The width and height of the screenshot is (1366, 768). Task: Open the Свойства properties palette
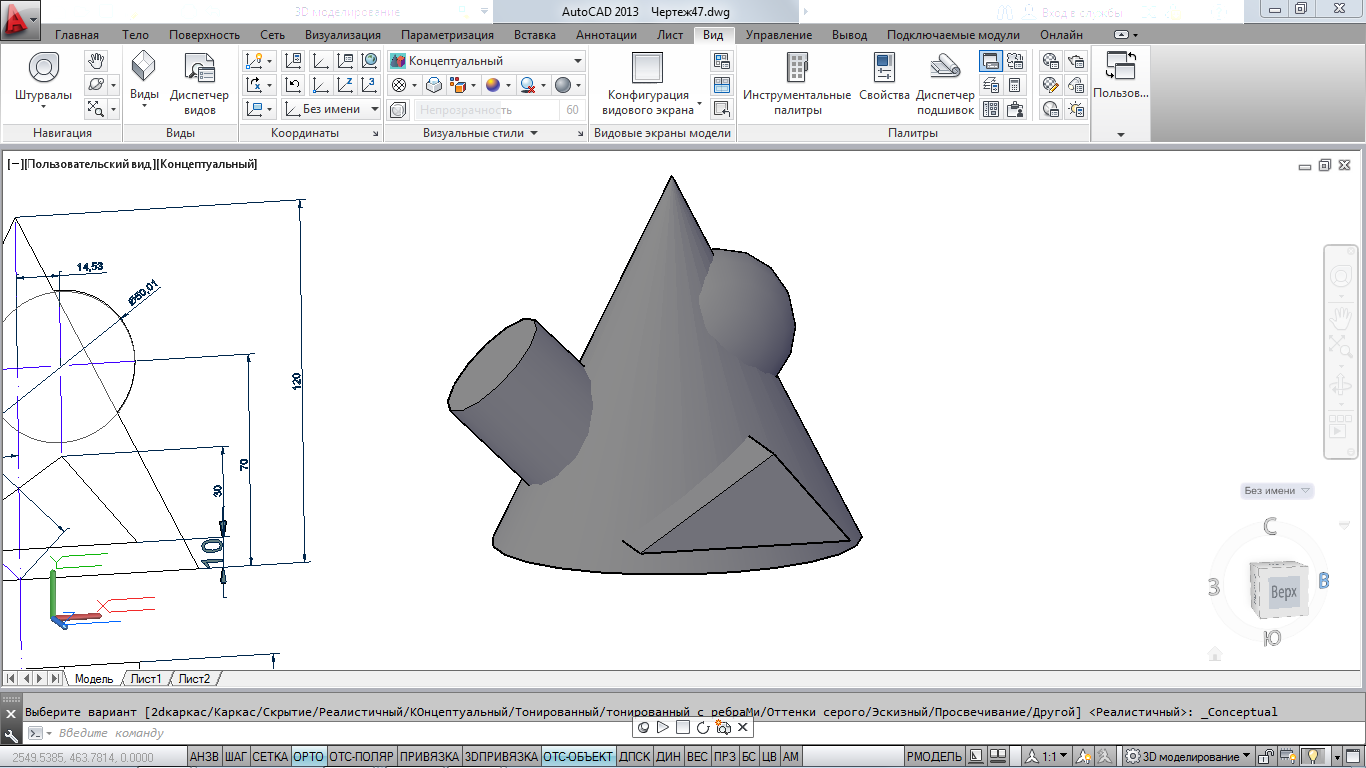[884, 76]
